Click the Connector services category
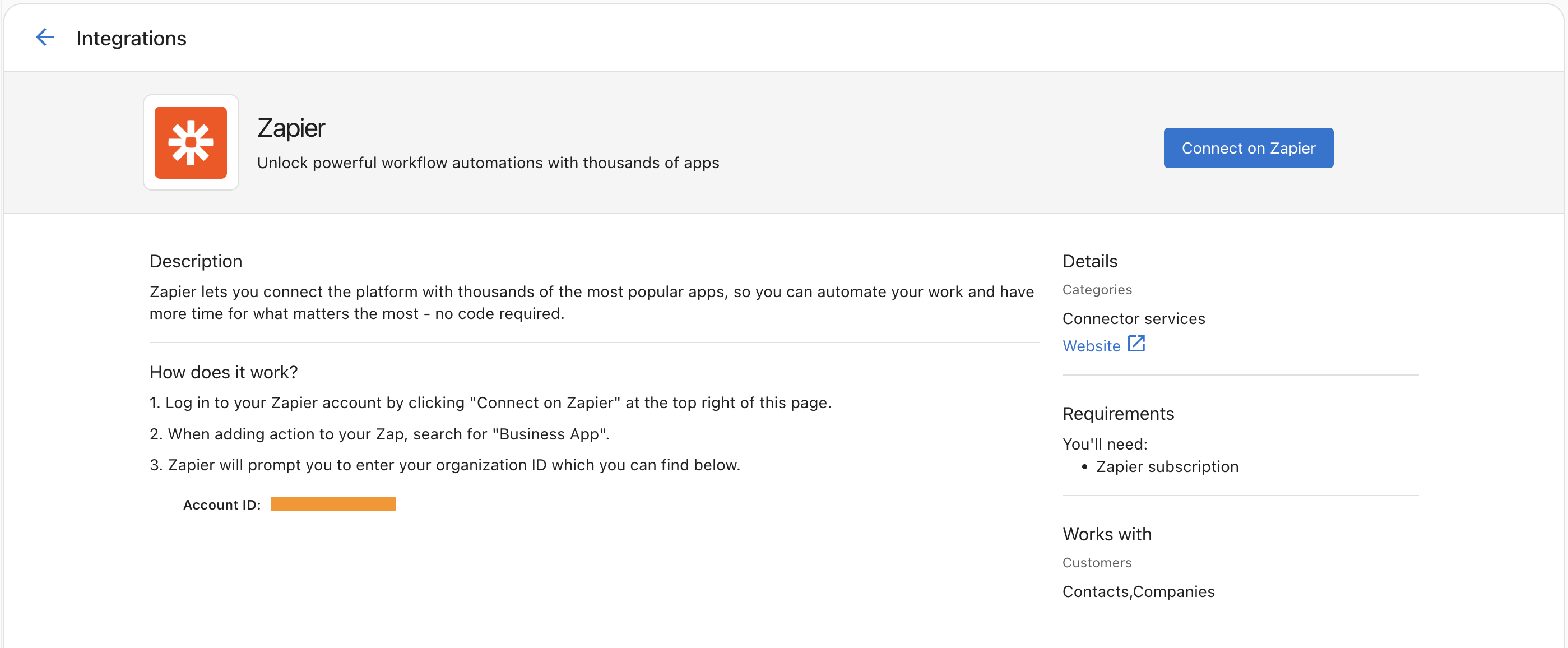 pos(1133,318)
